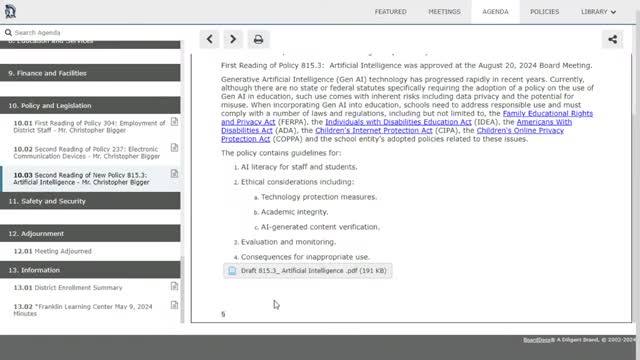Expand section 11. Safety and Security
The height and width of the screenshot is (360, 640).
pyautogui.click(x=90, y=201)
